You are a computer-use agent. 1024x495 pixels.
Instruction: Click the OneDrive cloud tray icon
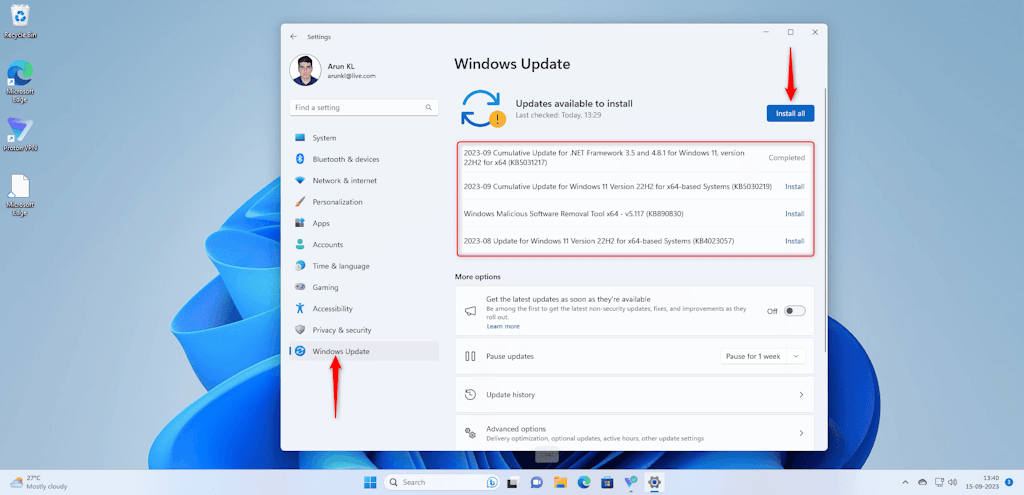click(922, 483)
